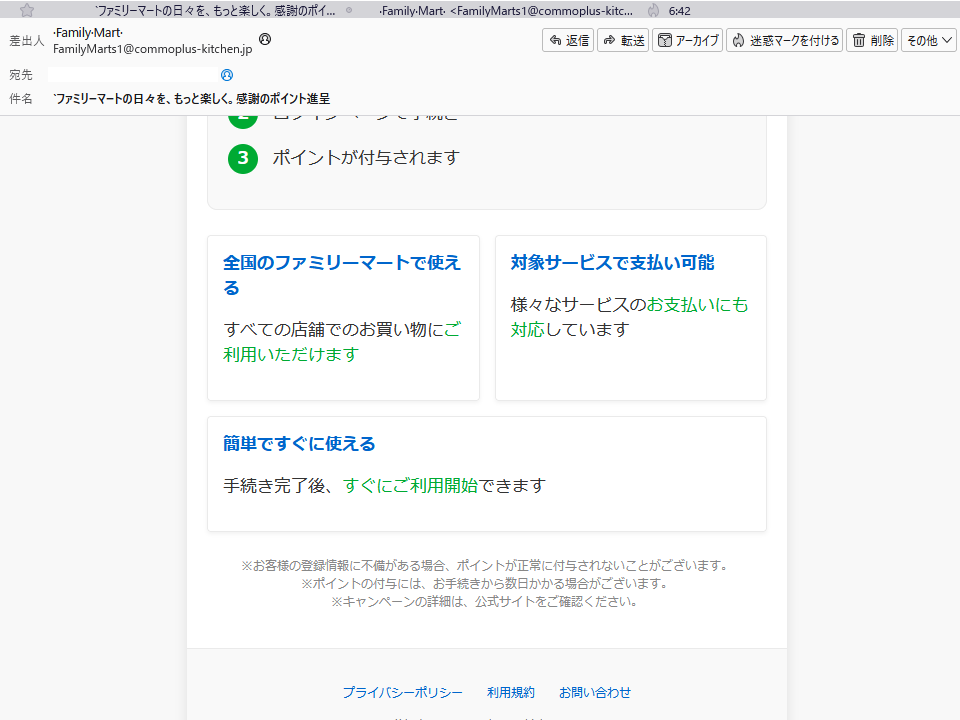960x720 pixels.
Task: Click the blue add-to-address-book icon beside 宛先
Action: click(227, 74)
